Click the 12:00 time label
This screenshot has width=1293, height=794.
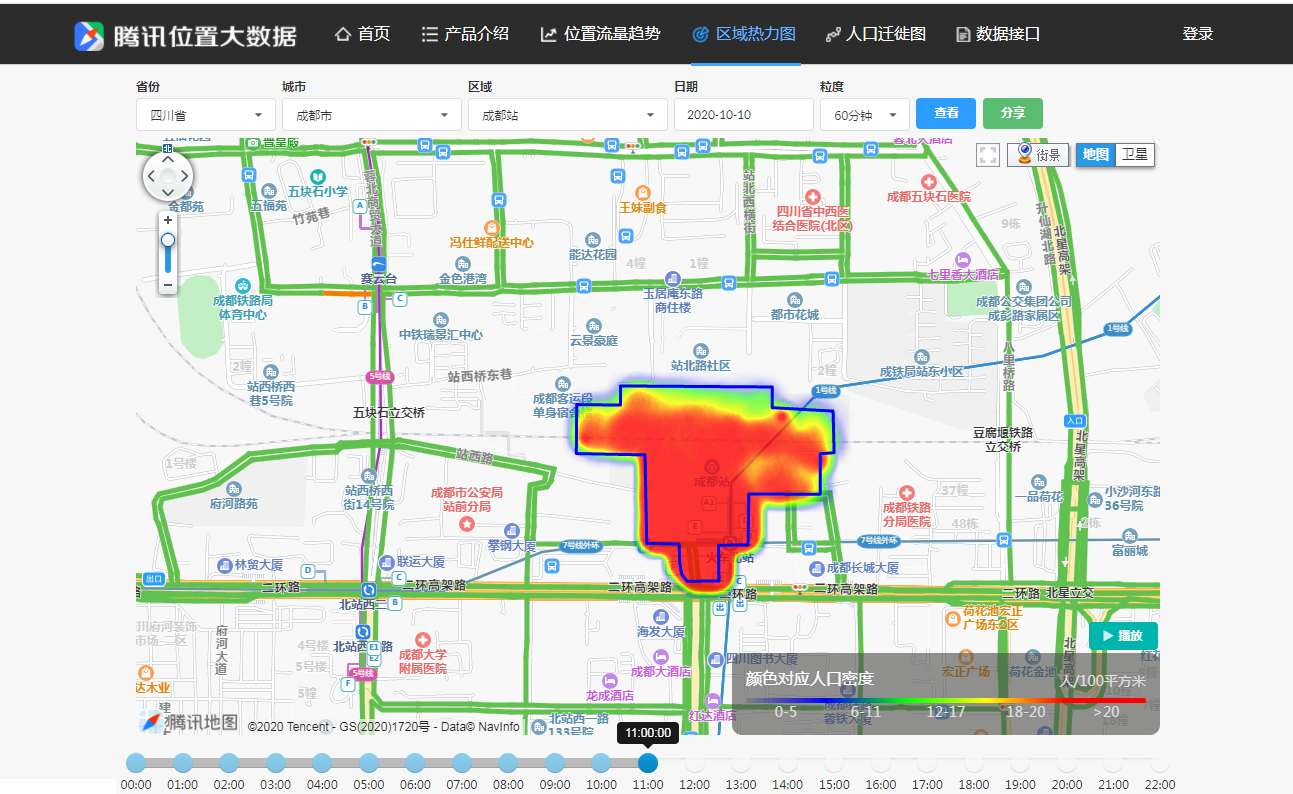(x=695, y=785)
